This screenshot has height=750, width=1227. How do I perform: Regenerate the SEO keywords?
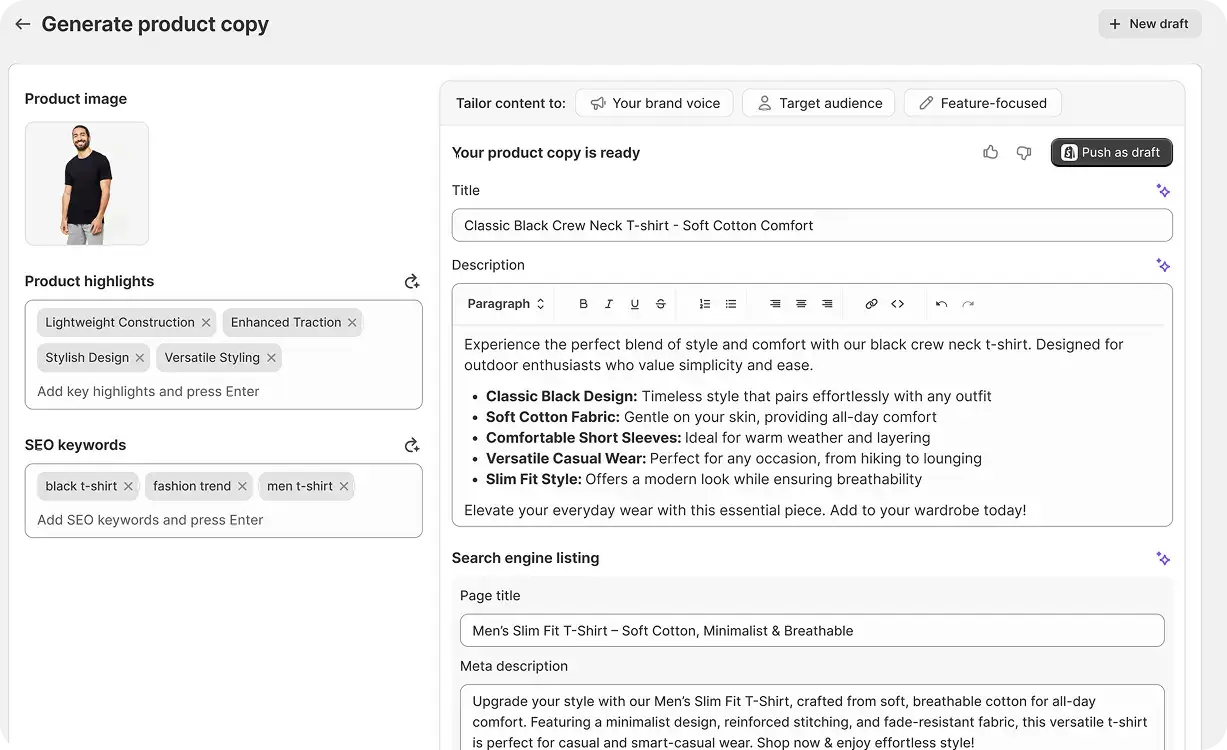tap(411, 445)
